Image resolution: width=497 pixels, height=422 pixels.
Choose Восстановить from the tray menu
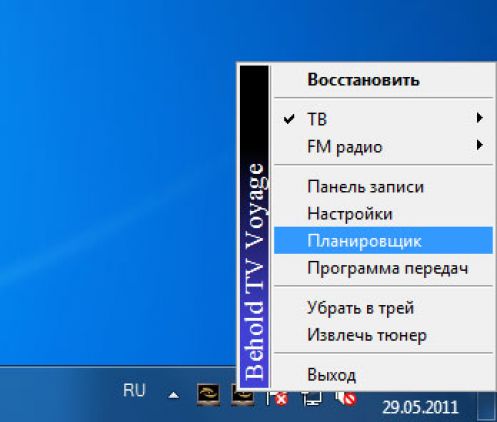tap(383, 80)
